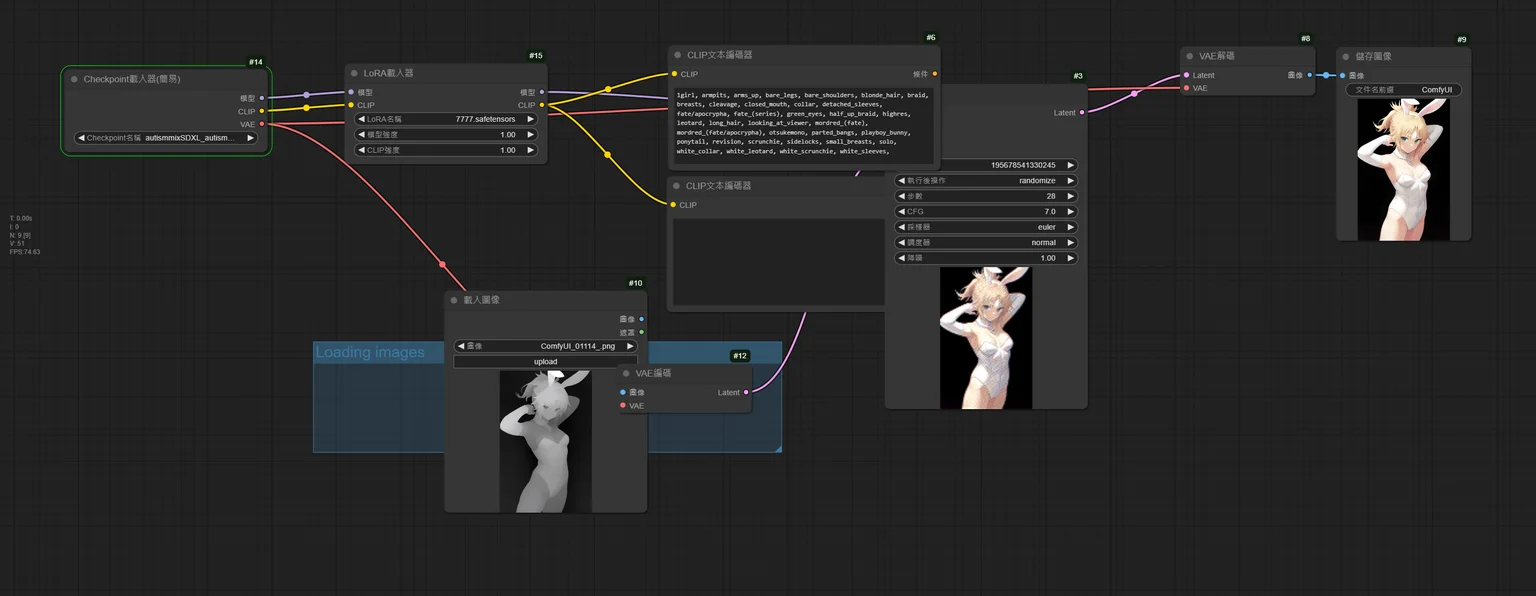Click the 圖像 input port on 儲存圖像
Image resolution: width=1536 pixels, height=596 pixels.
tap(1342, 75)
